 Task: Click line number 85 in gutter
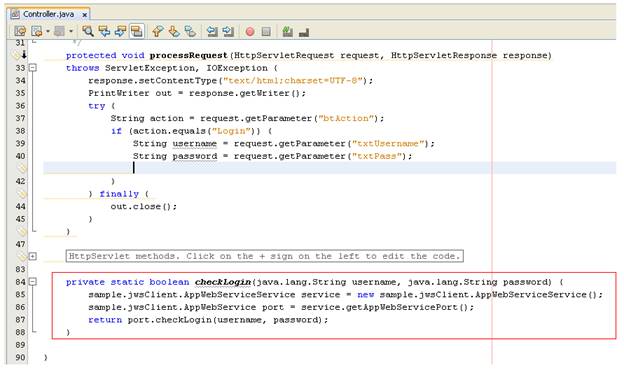[20, 294]
